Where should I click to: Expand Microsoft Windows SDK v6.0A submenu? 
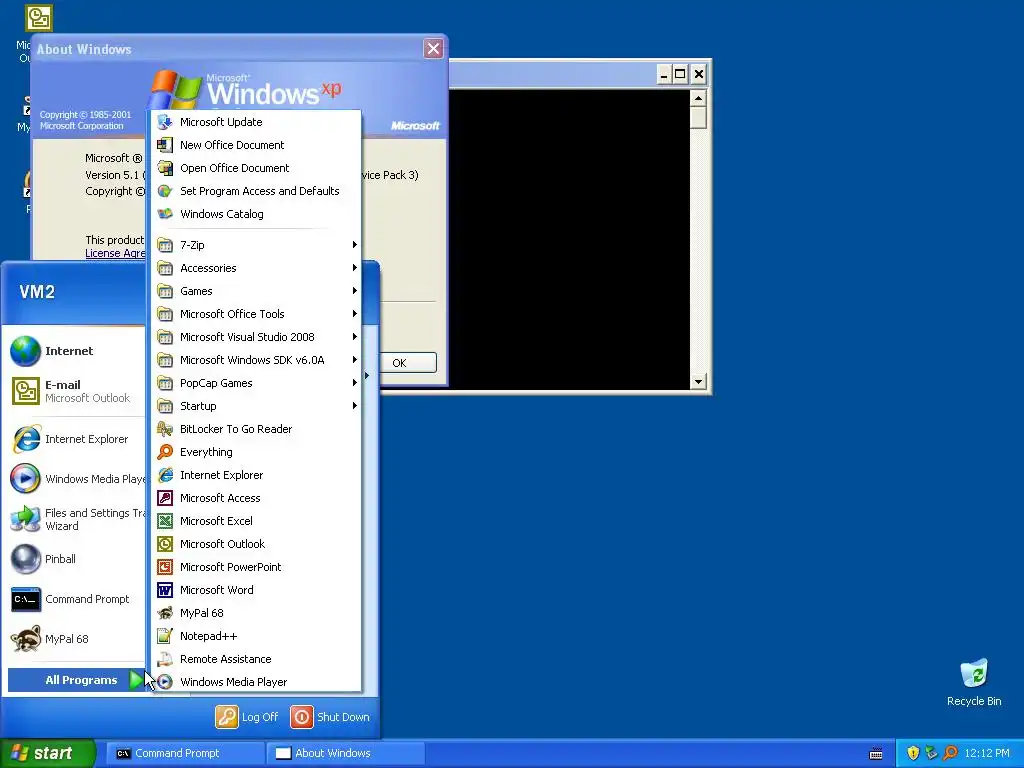[x=257, y=360]
